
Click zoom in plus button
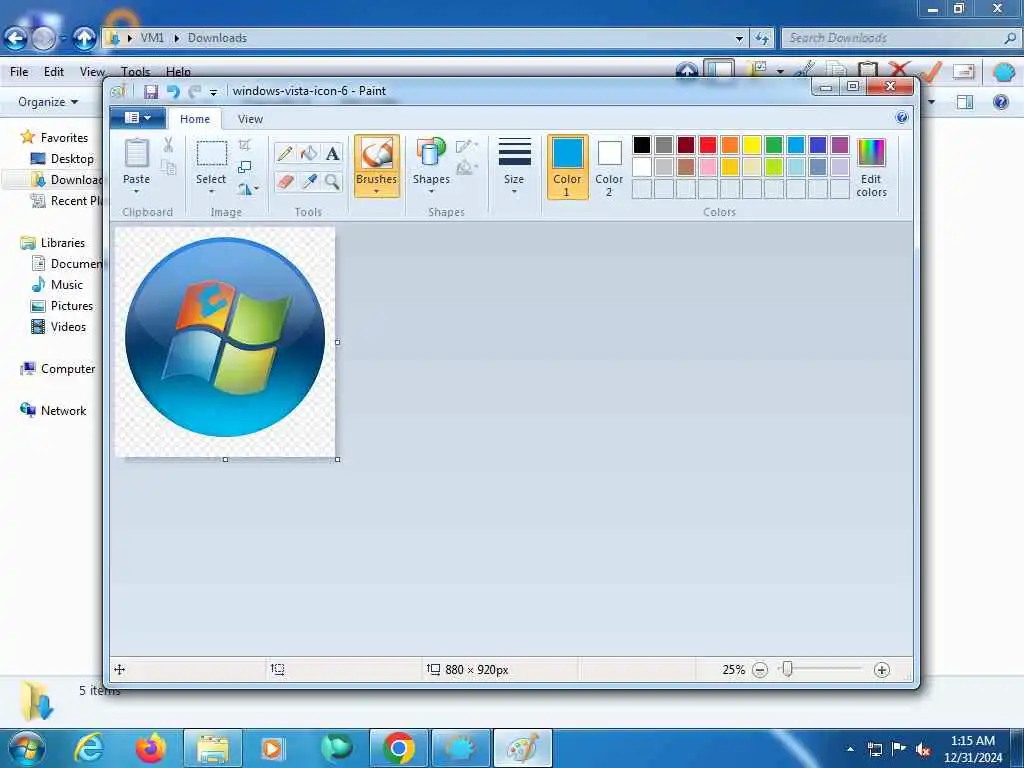tap(882, 670)
